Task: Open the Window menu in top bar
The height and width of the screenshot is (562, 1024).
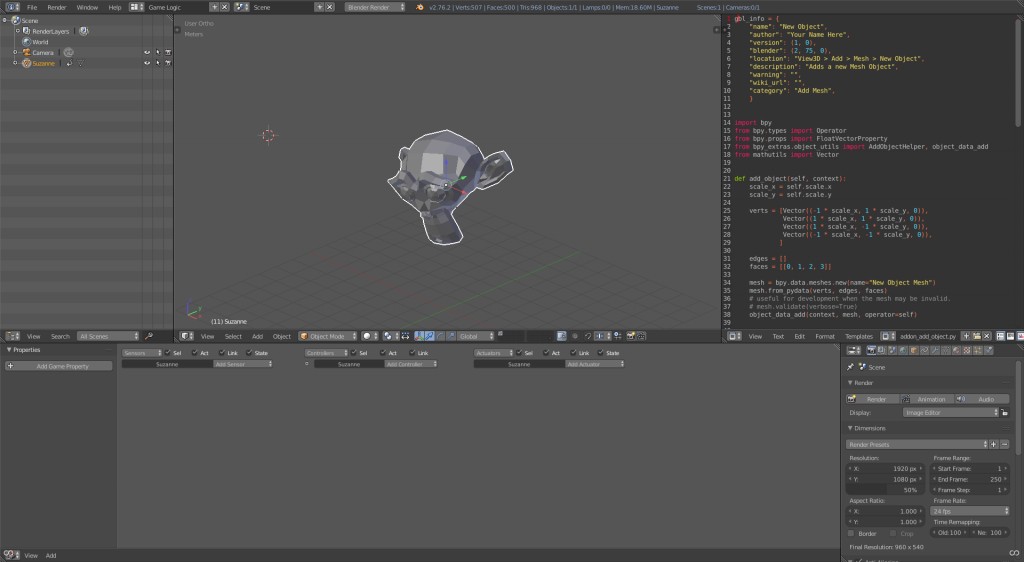Action: pyautogui.click(x=87, y=7)
